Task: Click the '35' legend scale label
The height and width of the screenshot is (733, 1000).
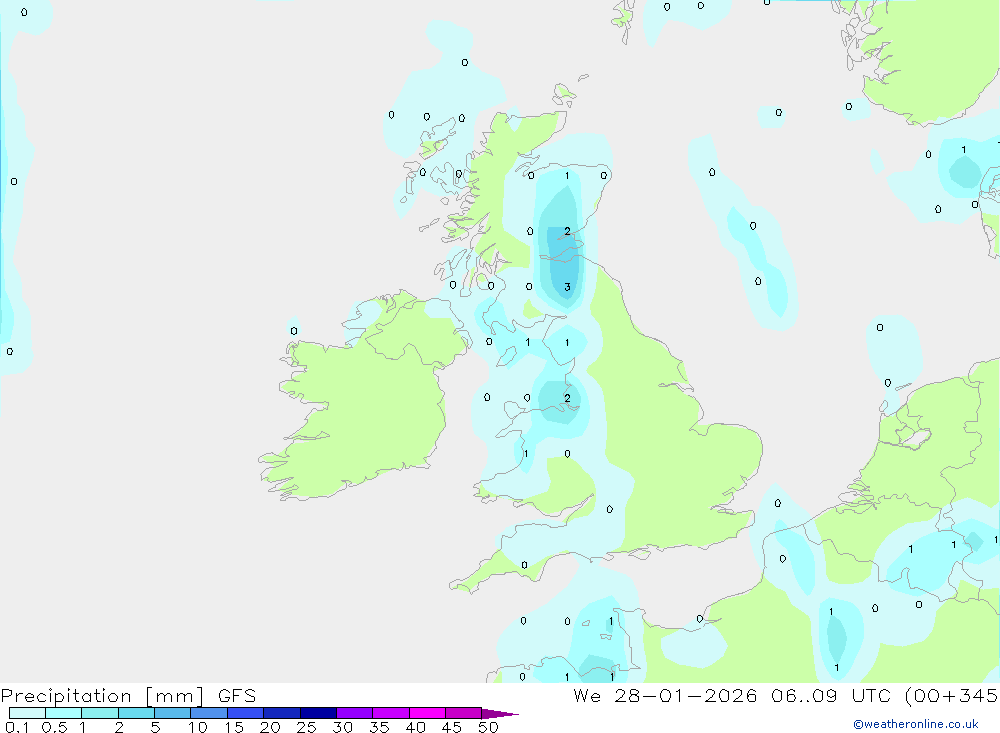Action: 379,727
